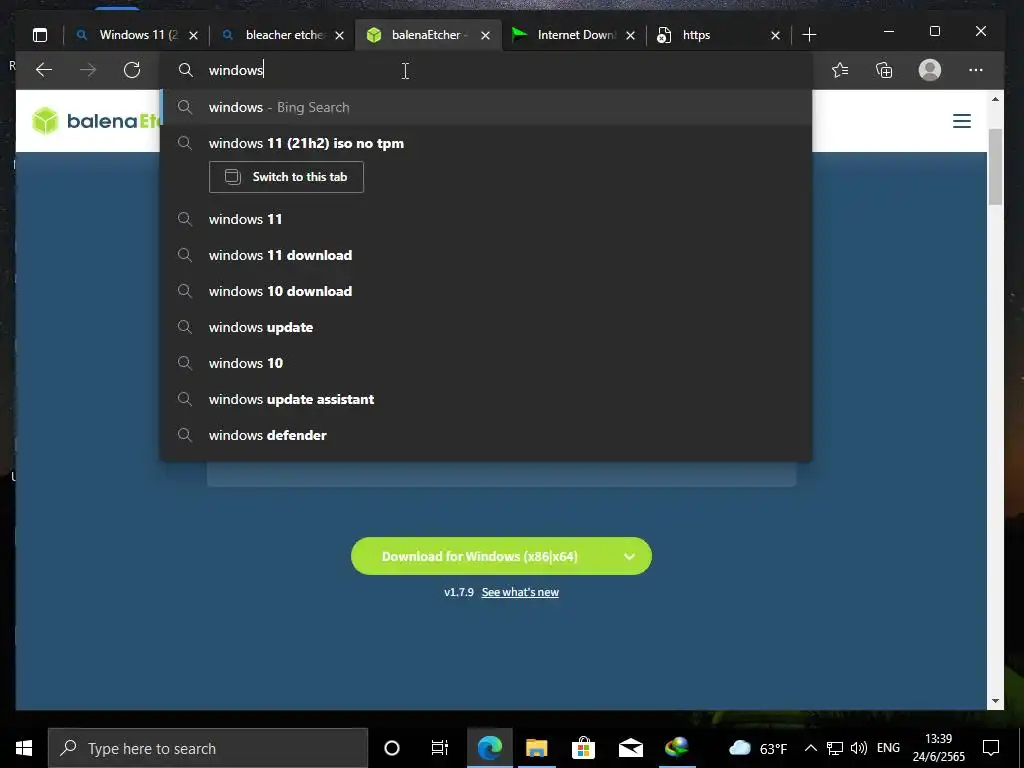
Task: Choose 'windows 11 download' suggestion
Action: (487, 255)
